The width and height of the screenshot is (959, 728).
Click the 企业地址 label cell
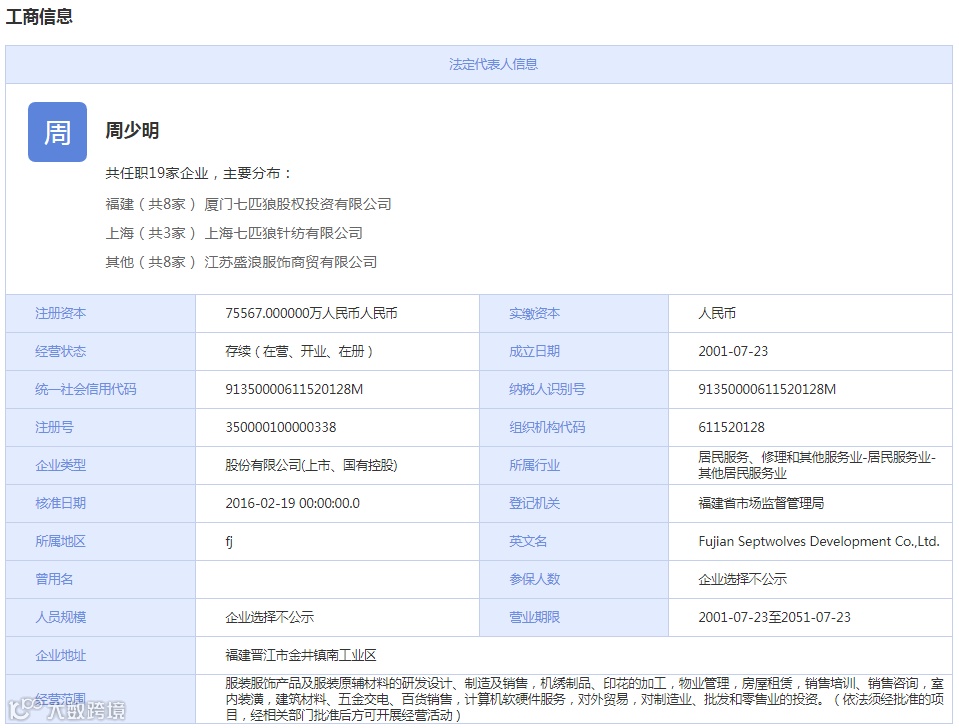coord(101,655)
